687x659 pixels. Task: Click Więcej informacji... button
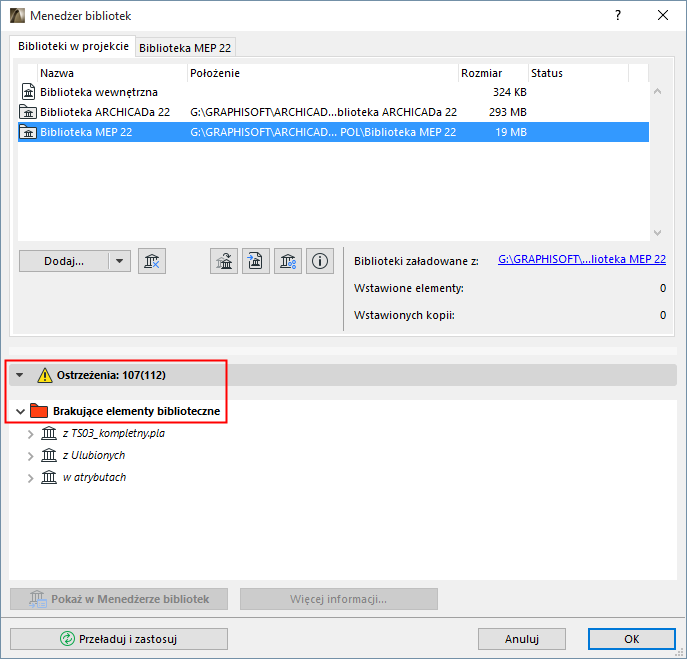(339, 599)
